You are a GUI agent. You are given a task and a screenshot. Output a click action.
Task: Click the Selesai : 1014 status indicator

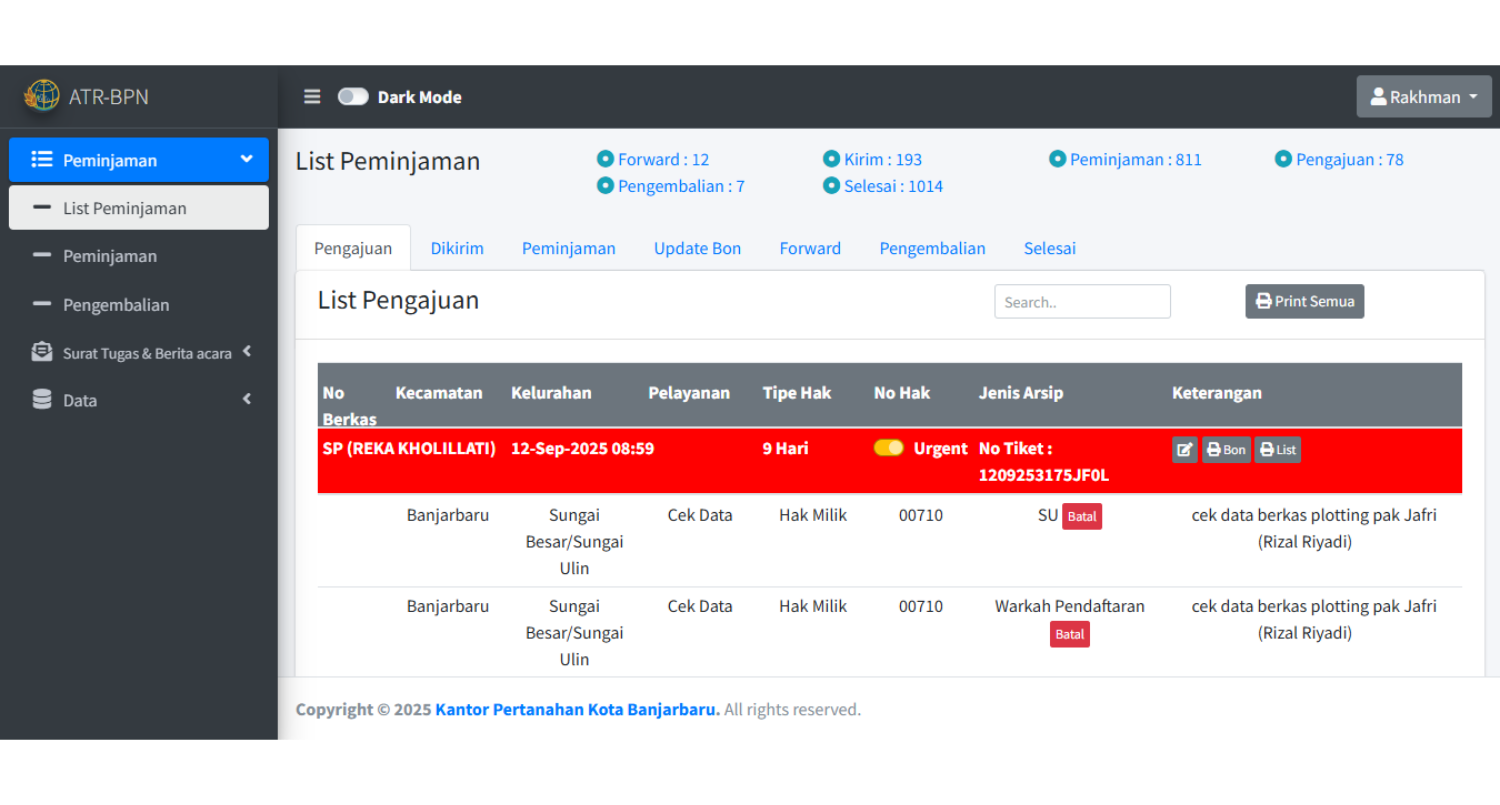coord(883,186)
